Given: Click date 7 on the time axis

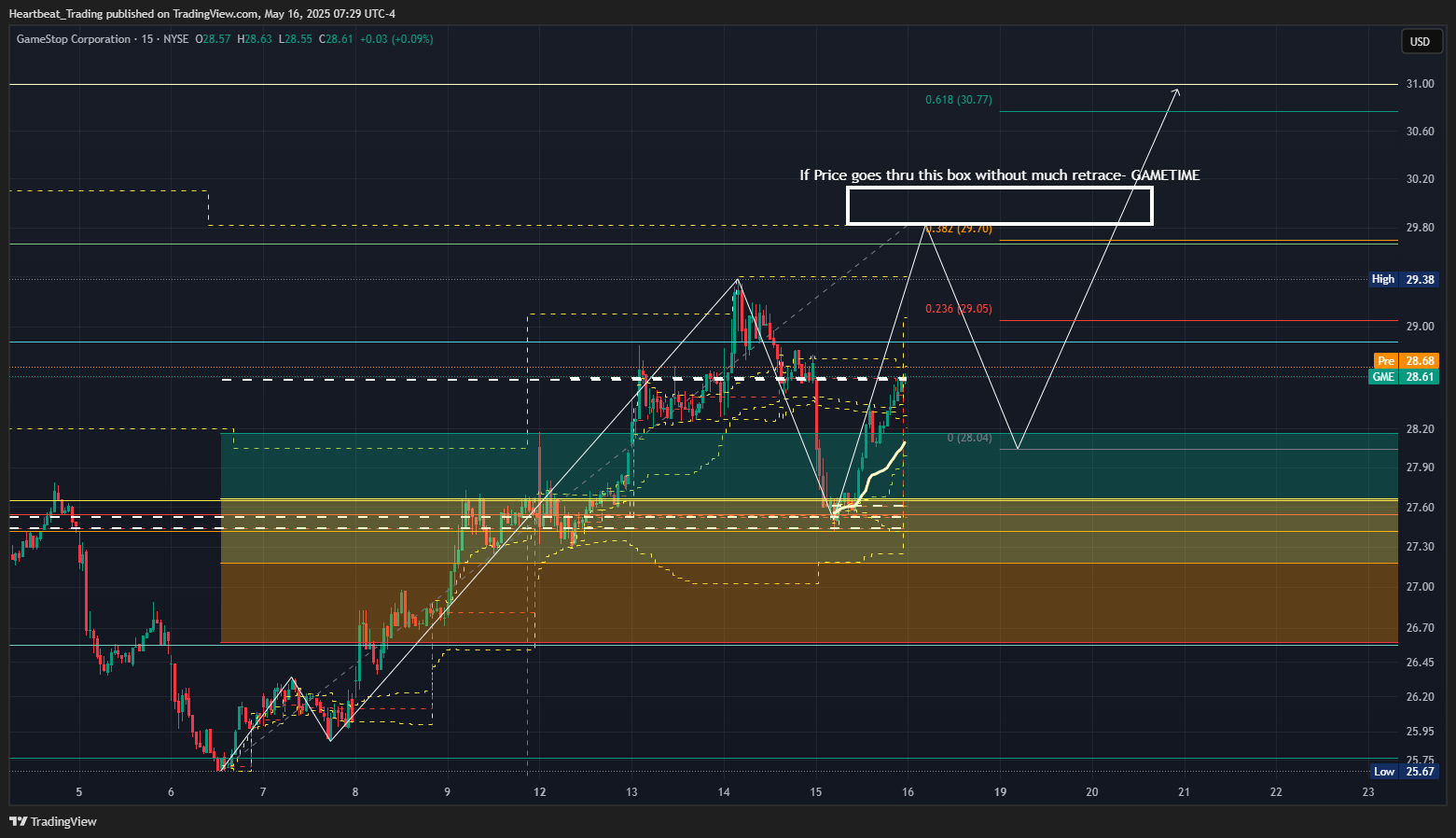Looking at the screenshot, I should 263,792.
